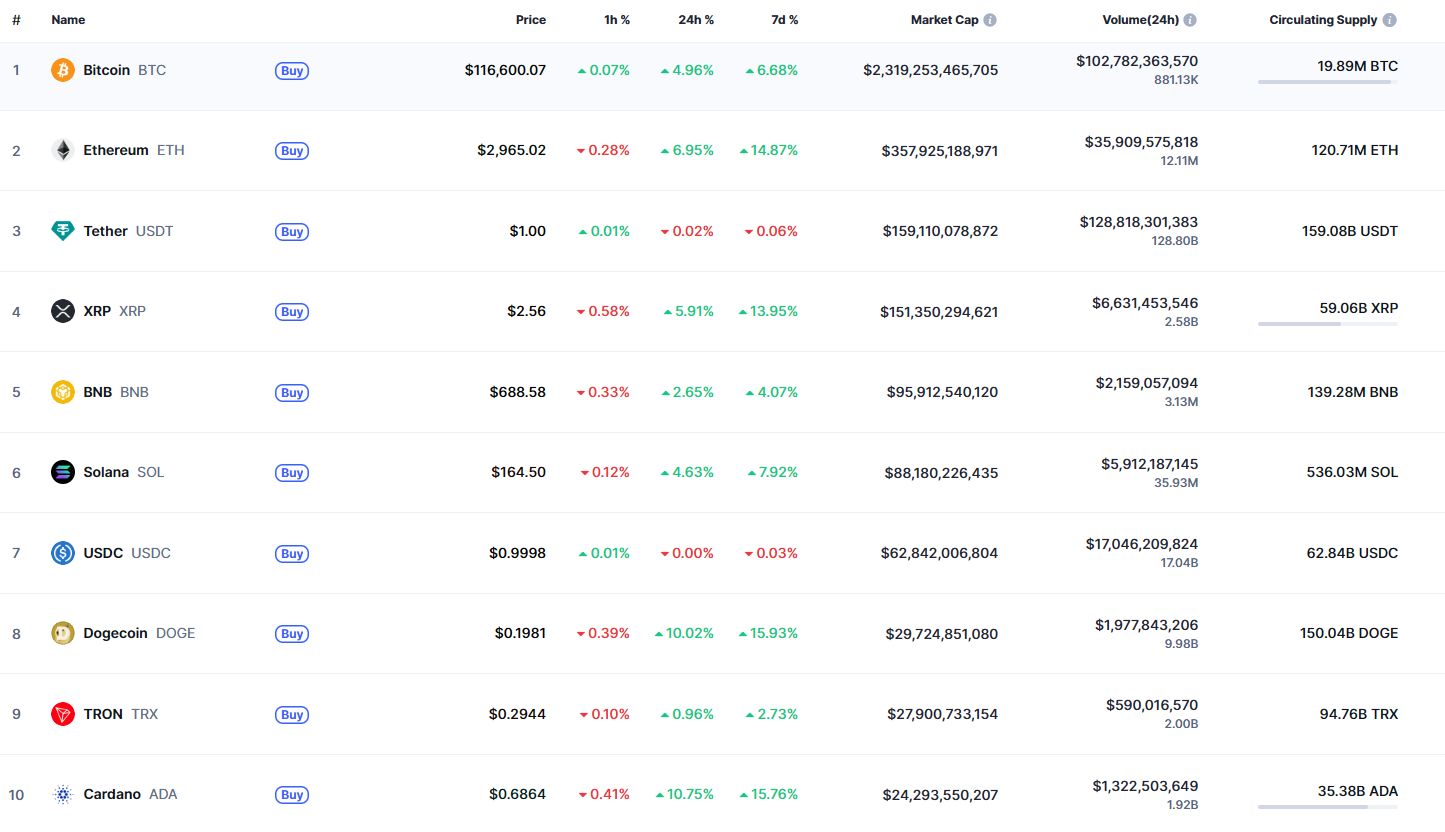Open the Solana name link
Image resolution: width=1445 pixels, height=832 pixels.
point(106,472)
